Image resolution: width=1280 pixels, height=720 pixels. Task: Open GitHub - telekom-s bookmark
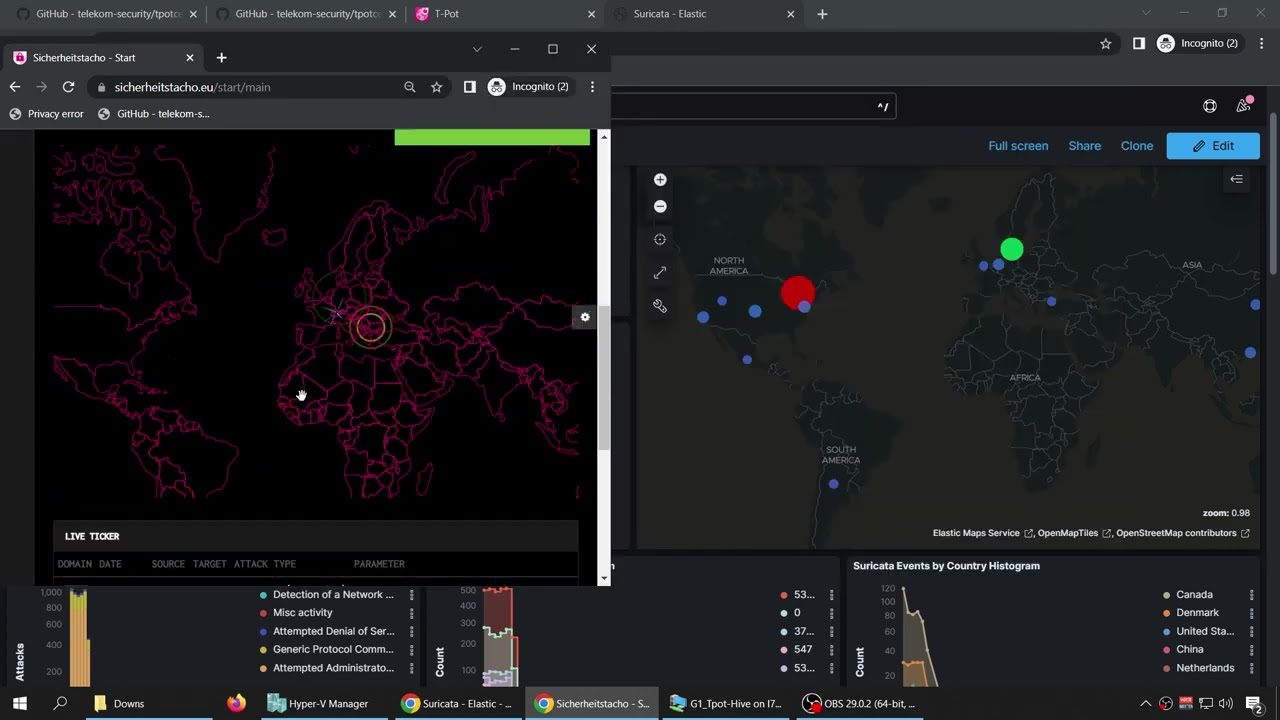(154, 114)
